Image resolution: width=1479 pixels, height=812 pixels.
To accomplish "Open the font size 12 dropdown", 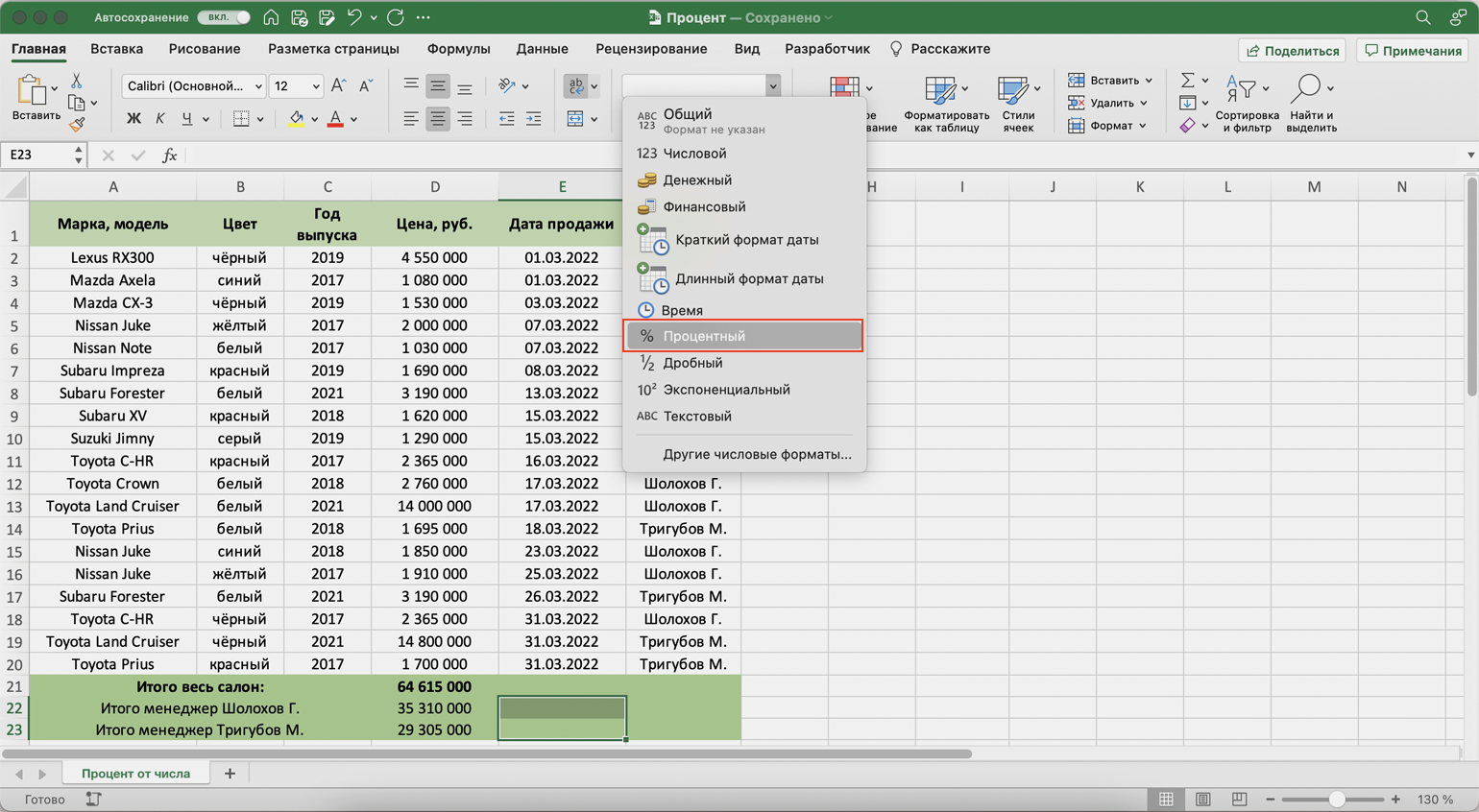I will coord(316,86).
